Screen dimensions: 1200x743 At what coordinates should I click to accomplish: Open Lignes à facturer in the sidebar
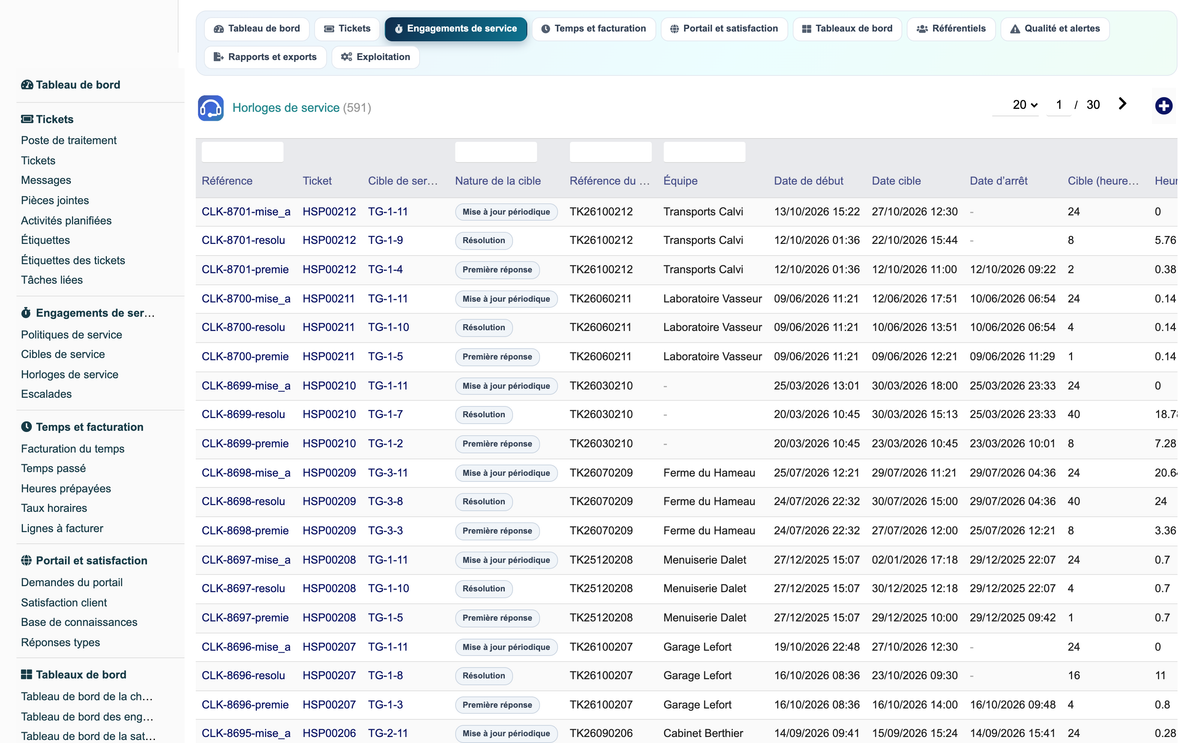(x=62, y=529)
